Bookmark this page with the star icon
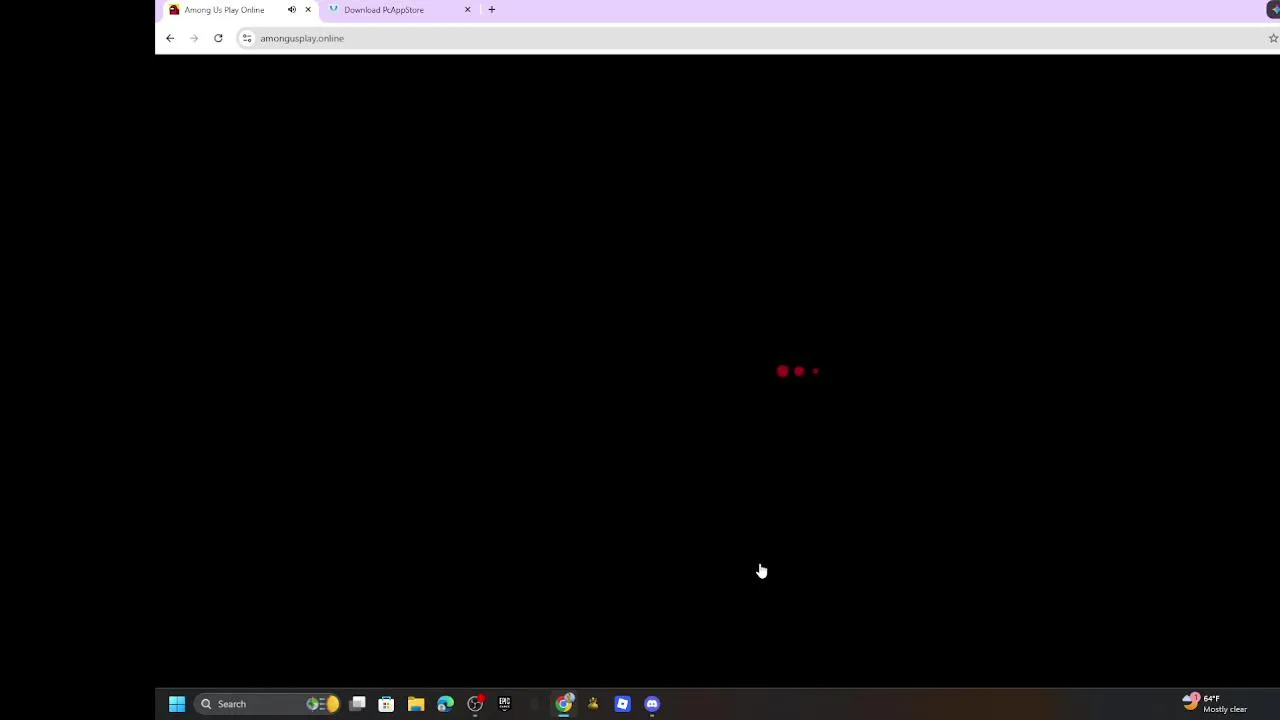1280x720 pixels. (1273, 38)
